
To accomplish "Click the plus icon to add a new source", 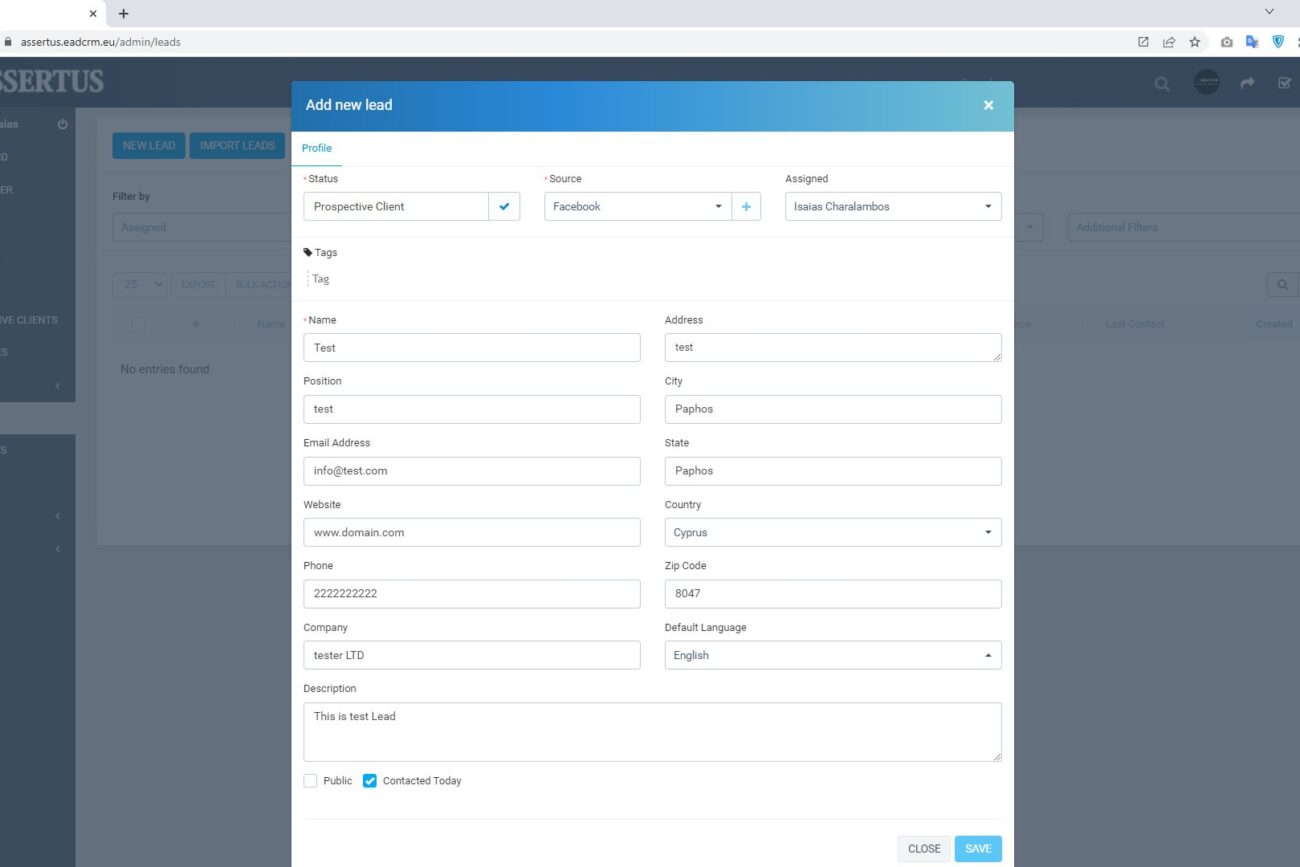I will [x=746, y=207].
